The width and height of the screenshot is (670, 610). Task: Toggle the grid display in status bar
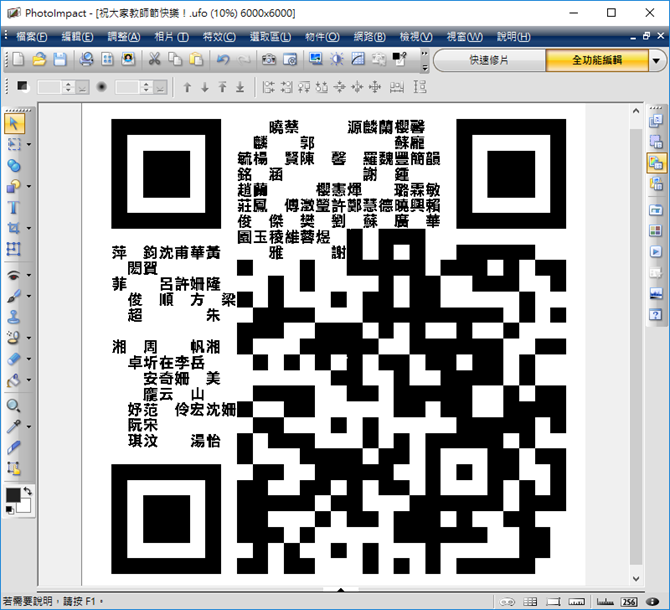click(530, 602)
